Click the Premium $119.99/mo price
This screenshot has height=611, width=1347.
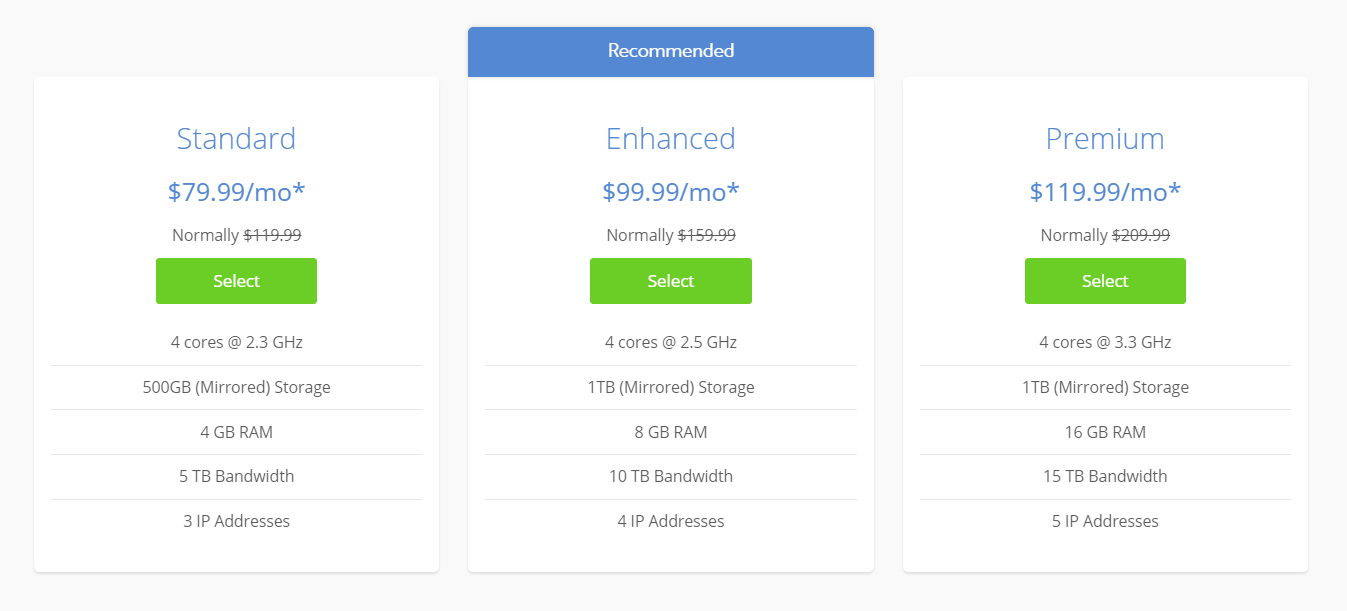click(x=1105, y=191)
